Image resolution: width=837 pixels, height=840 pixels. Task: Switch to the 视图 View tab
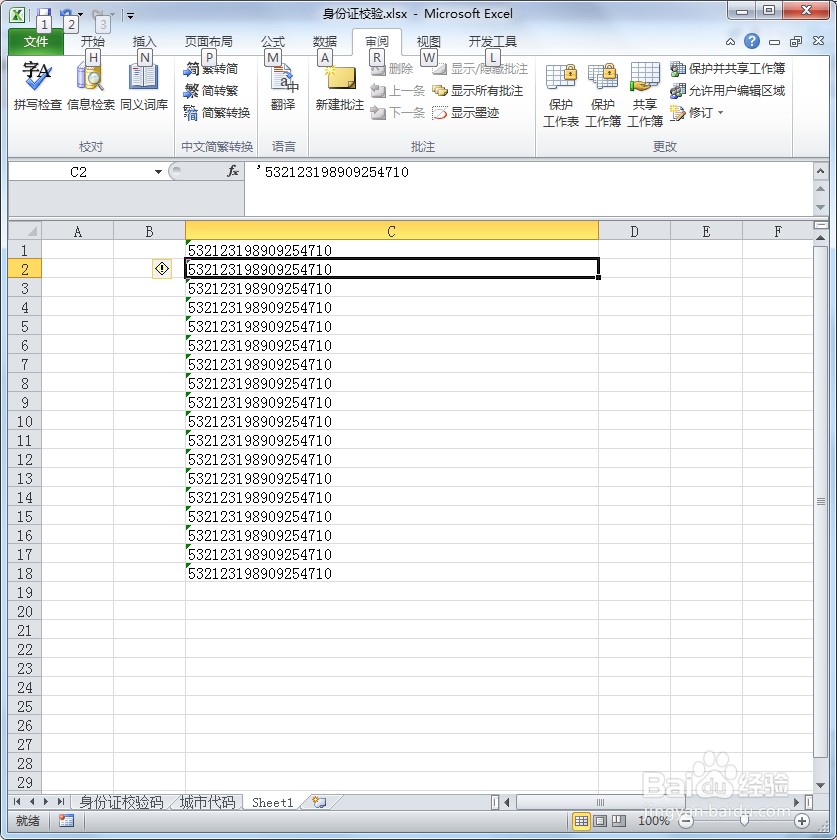point(428,41)
